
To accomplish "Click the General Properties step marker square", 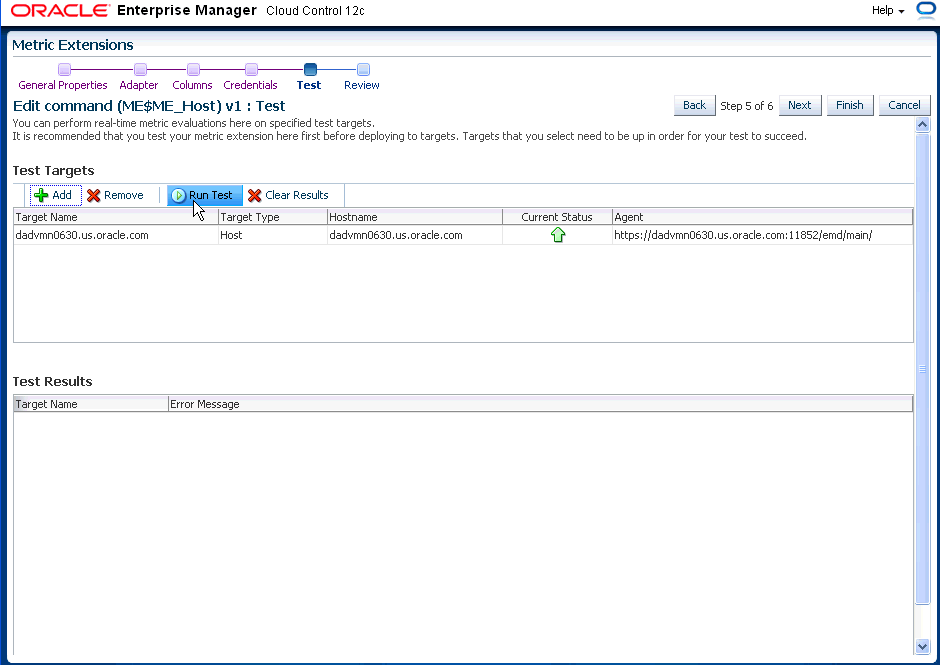I will 64,70.
